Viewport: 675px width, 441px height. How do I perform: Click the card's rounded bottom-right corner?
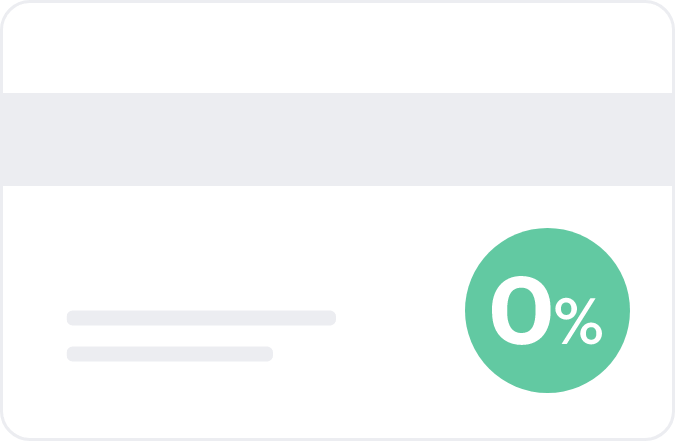(x=662, y=428)
